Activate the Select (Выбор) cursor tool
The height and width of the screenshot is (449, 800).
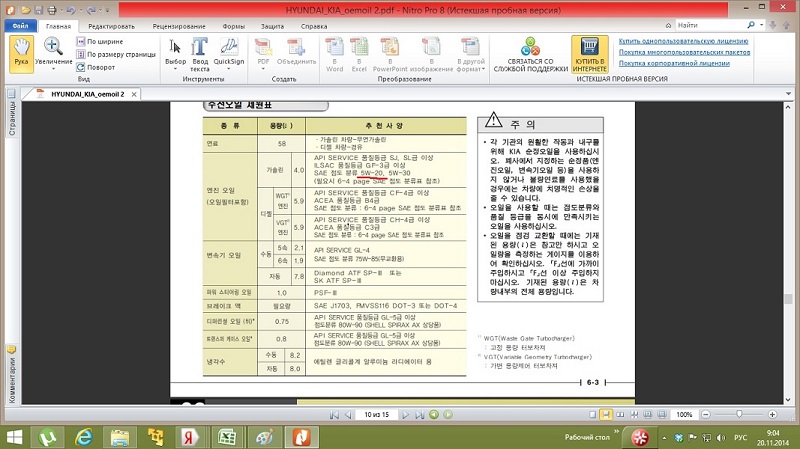[175, 52]
